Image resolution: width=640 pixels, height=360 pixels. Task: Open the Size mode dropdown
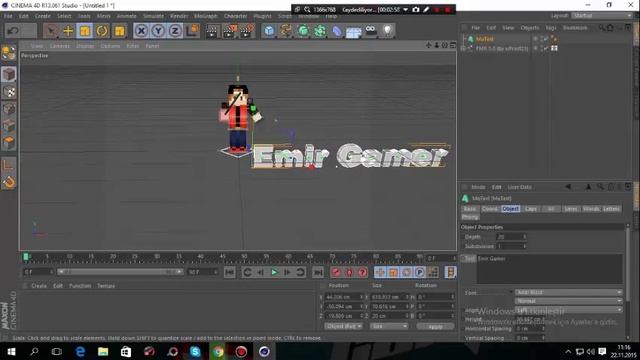pos(389,326)
